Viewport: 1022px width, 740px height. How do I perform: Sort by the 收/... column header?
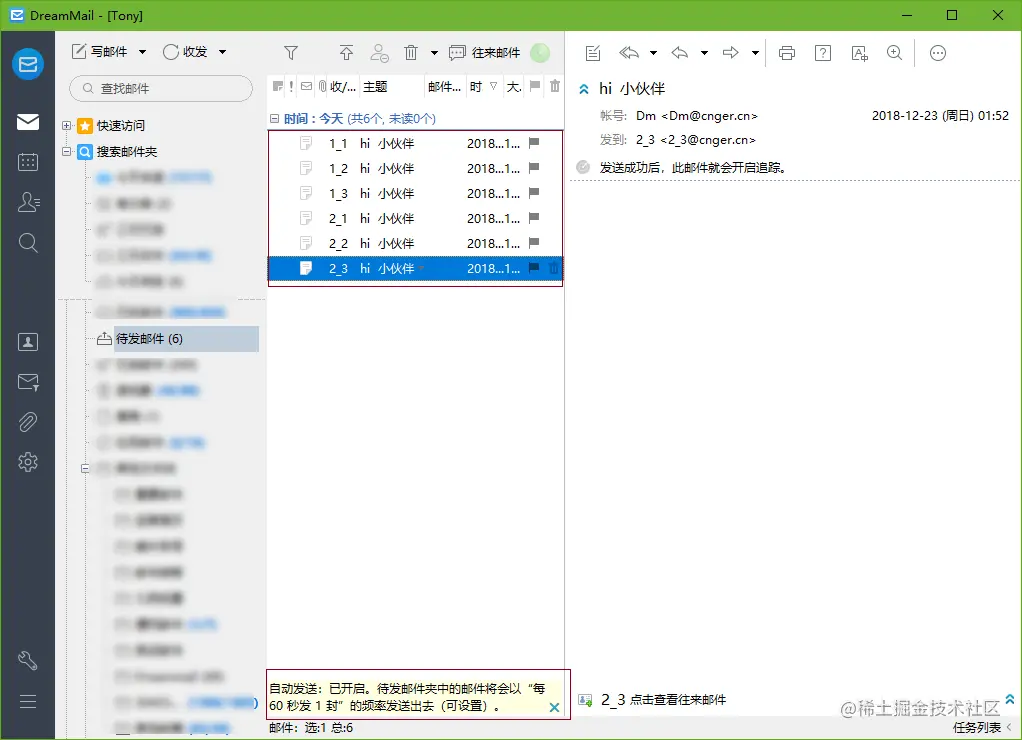(343, 87)
